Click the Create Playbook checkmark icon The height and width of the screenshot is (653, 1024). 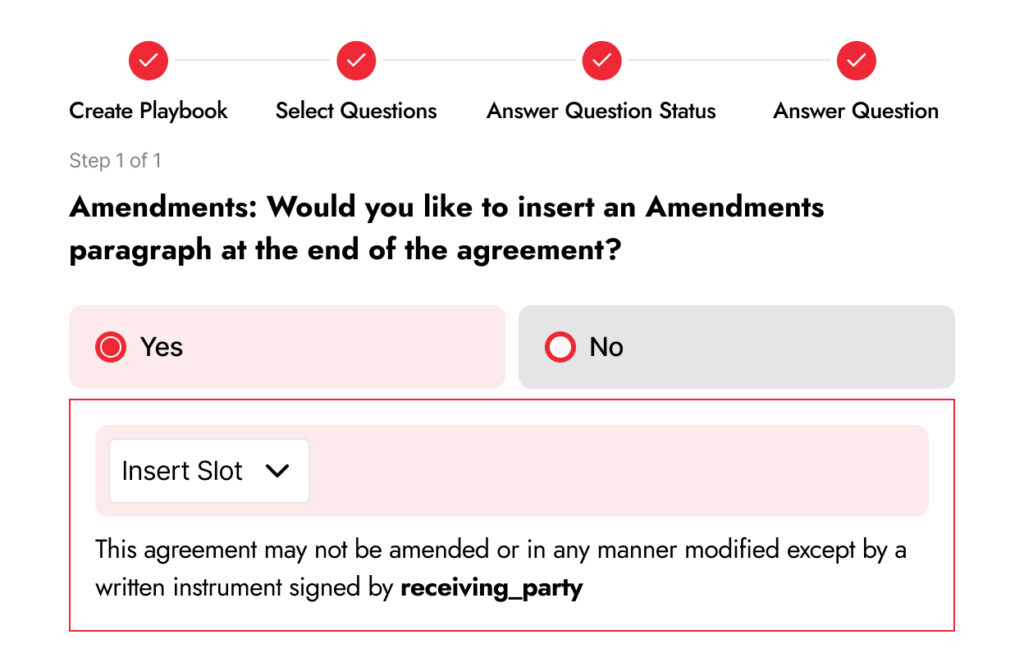click(x=148, y=61)
